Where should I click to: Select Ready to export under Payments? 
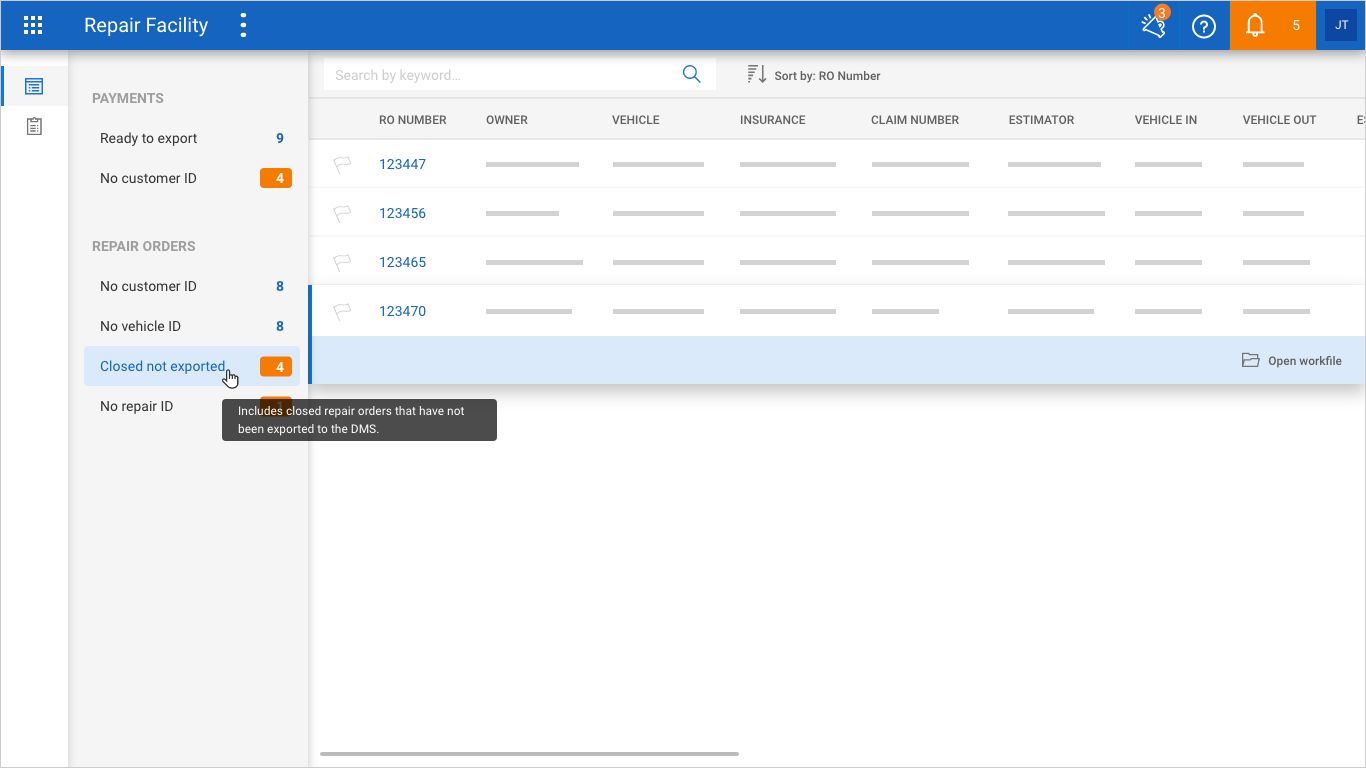[149, 138]
